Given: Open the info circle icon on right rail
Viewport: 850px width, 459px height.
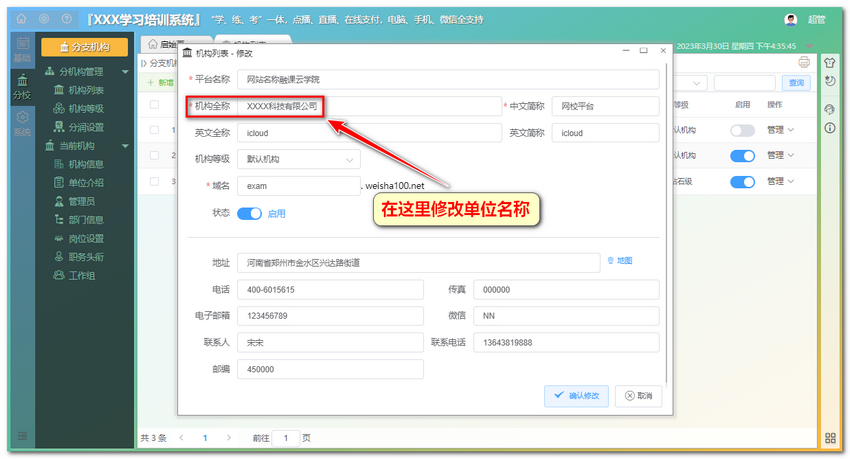Looking at the screenshot, I should point(829,128).
